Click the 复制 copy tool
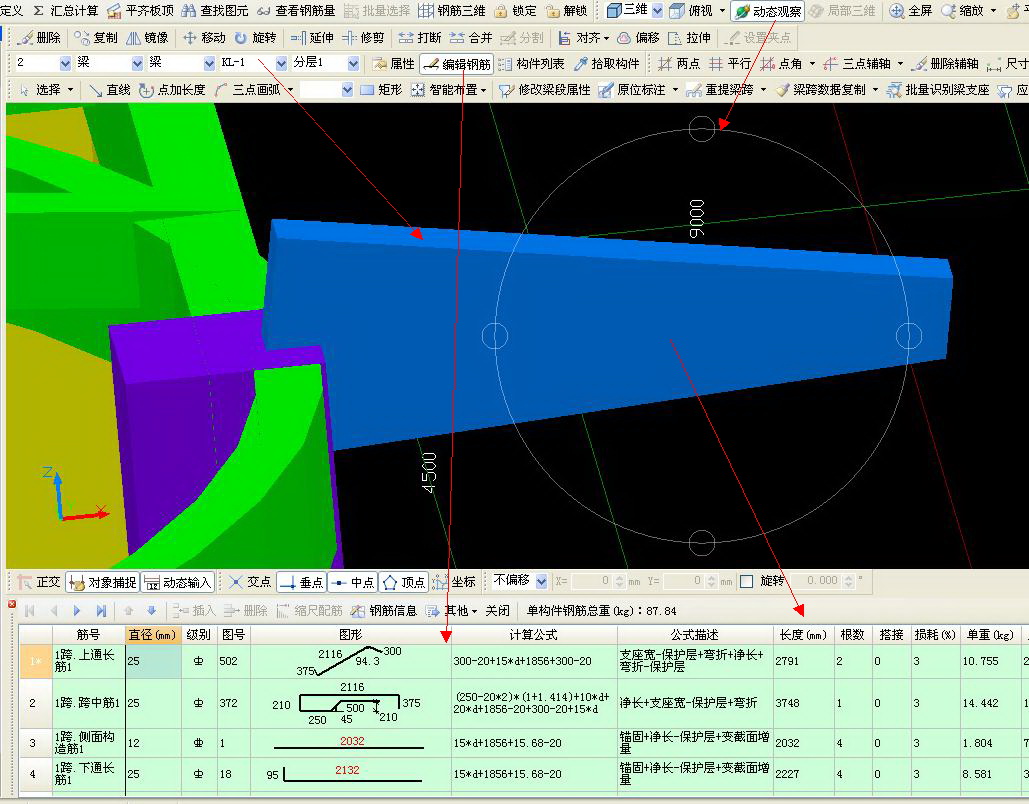 tap(96, 37)
